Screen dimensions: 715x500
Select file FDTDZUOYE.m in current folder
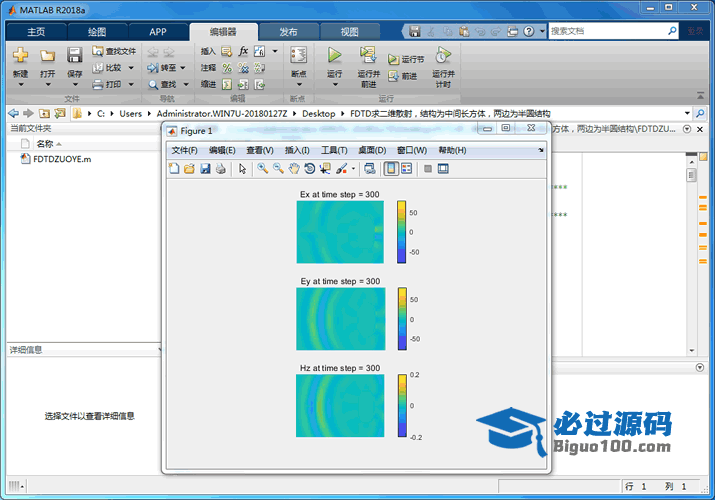(x=56, y=159)
